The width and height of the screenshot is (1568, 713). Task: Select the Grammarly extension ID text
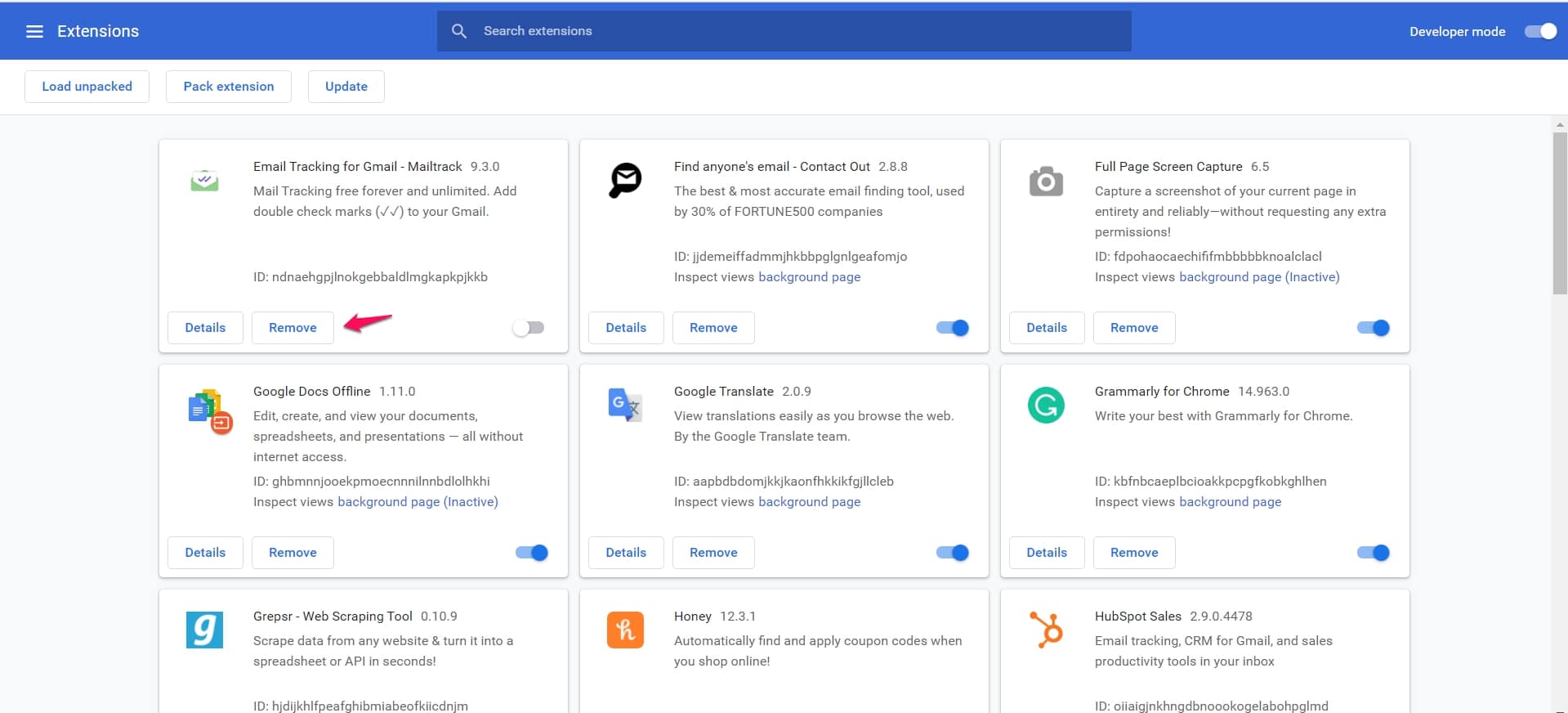point(1211,482)
